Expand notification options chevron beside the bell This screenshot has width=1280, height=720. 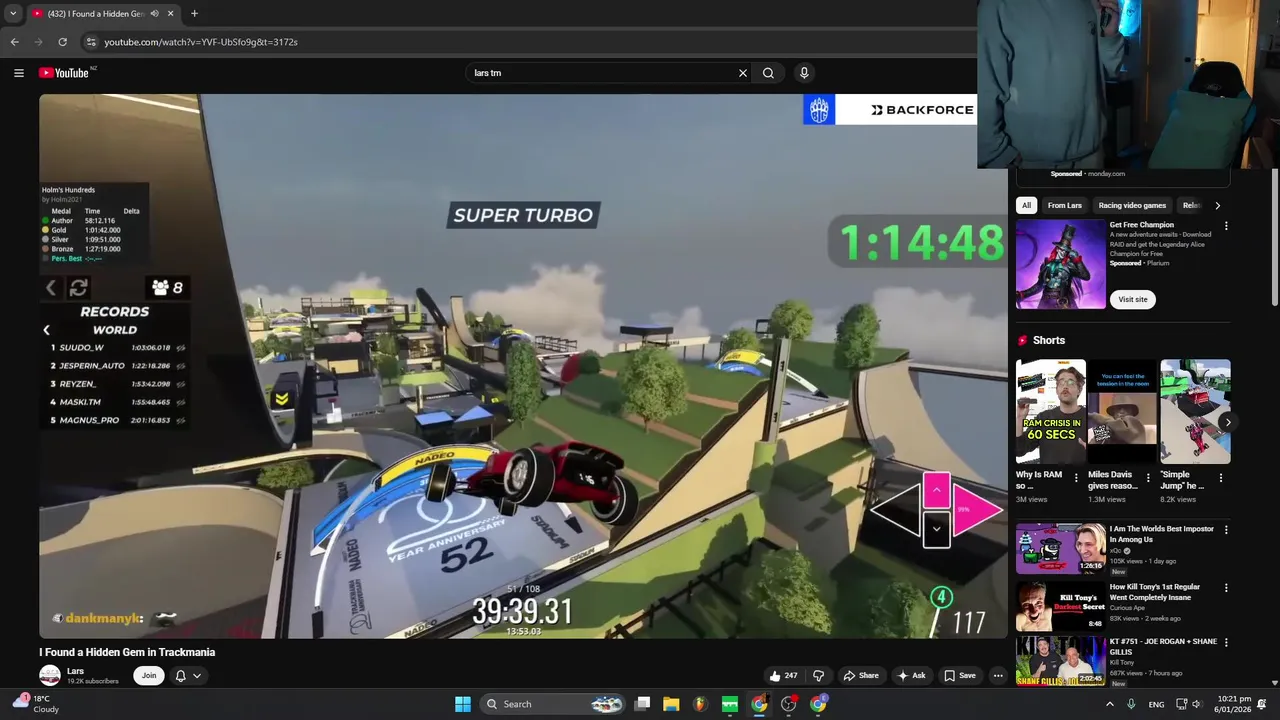point(197,676)
